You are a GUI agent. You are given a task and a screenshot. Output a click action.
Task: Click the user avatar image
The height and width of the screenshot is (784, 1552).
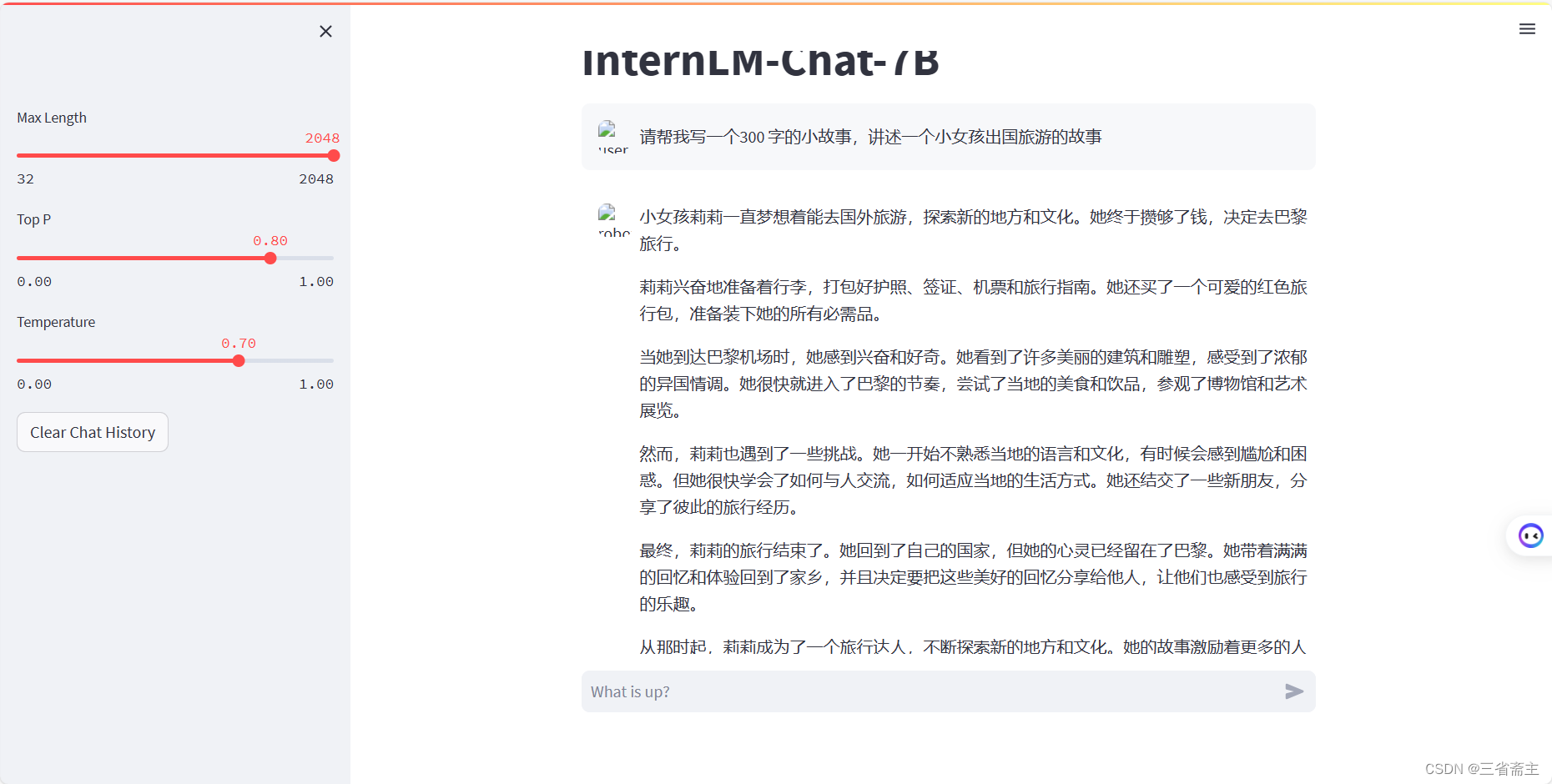click(x=613, y=137)
